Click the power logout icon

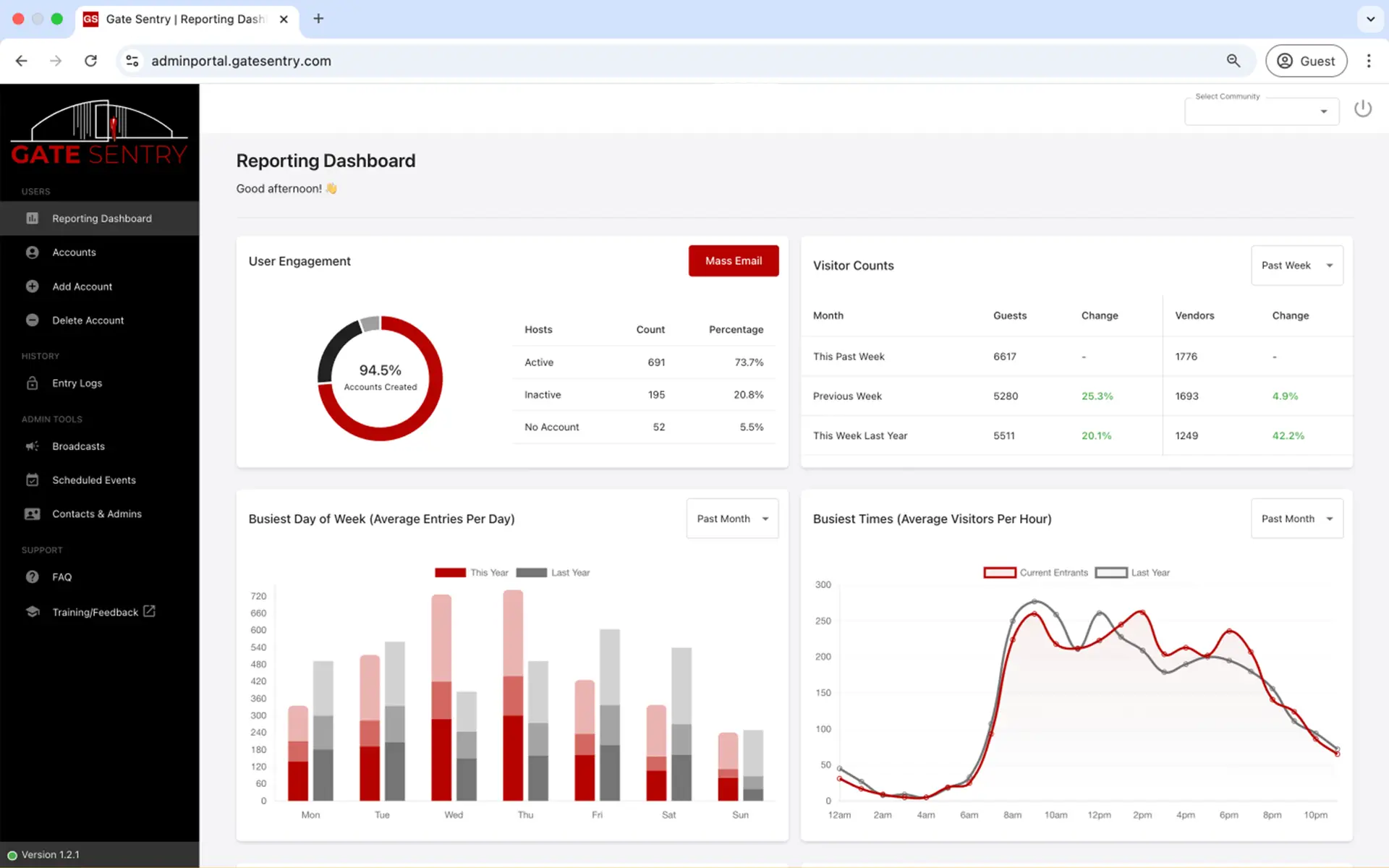(x=1362, y=109)
